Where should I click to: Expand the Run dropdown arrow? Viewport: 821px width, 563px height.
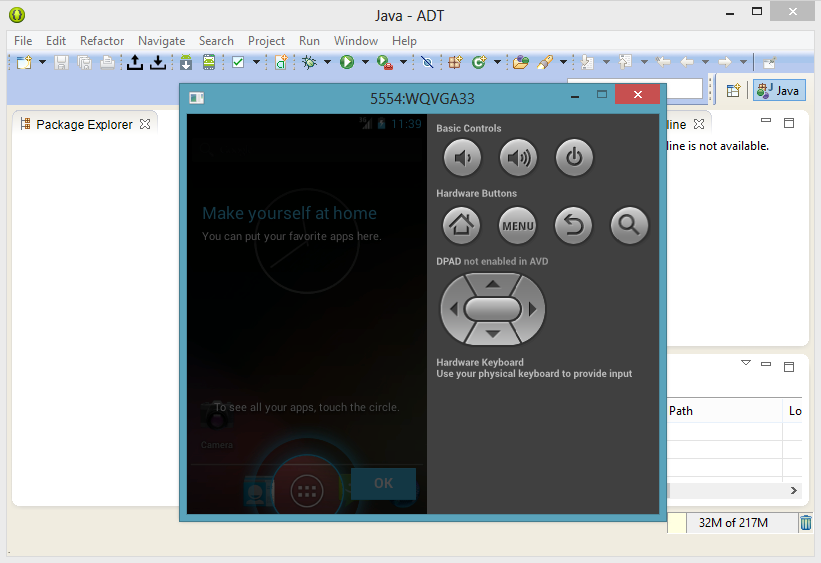tap(365, 62)
